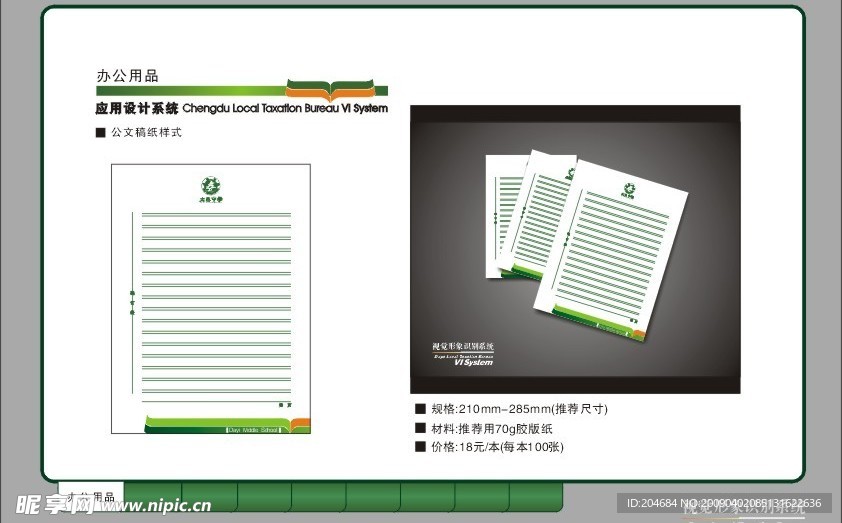842x523 pixels.
Task: Select the first green tab after 办公用品
Action: tap(154, 496)
